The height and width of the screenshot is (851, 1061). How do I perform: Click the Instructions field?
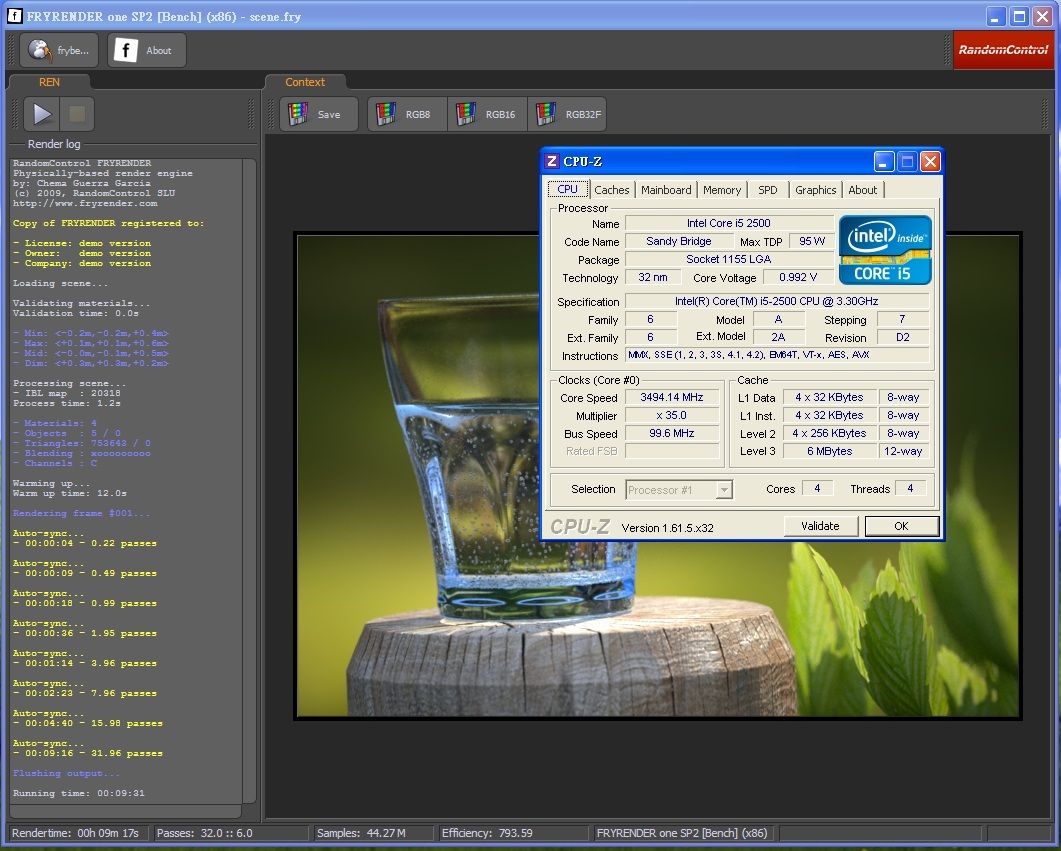coord(776,355)
